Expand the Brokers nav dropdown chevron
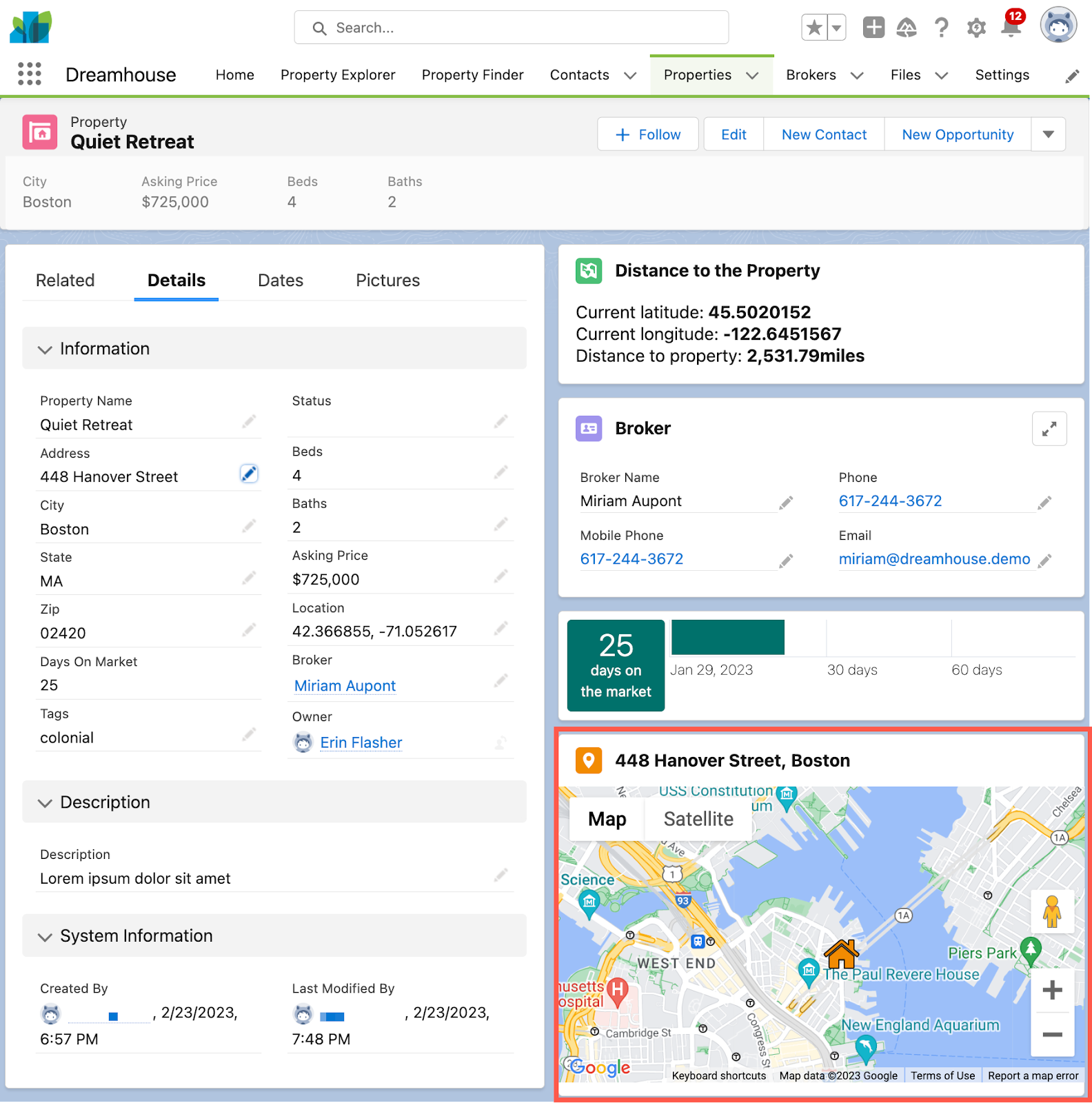Viewport: 1092px width, 1103px height. (x=857, y=75)
